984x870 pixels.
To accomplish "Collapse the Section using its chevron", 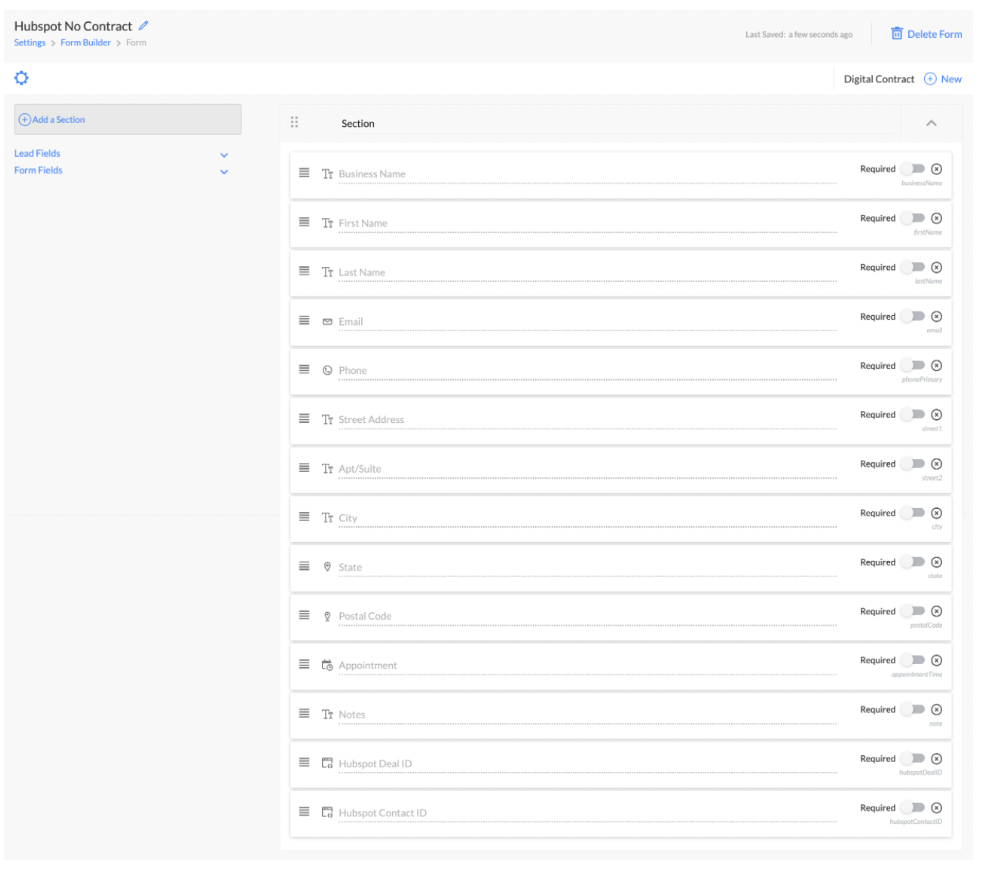I will click(932, 122).
